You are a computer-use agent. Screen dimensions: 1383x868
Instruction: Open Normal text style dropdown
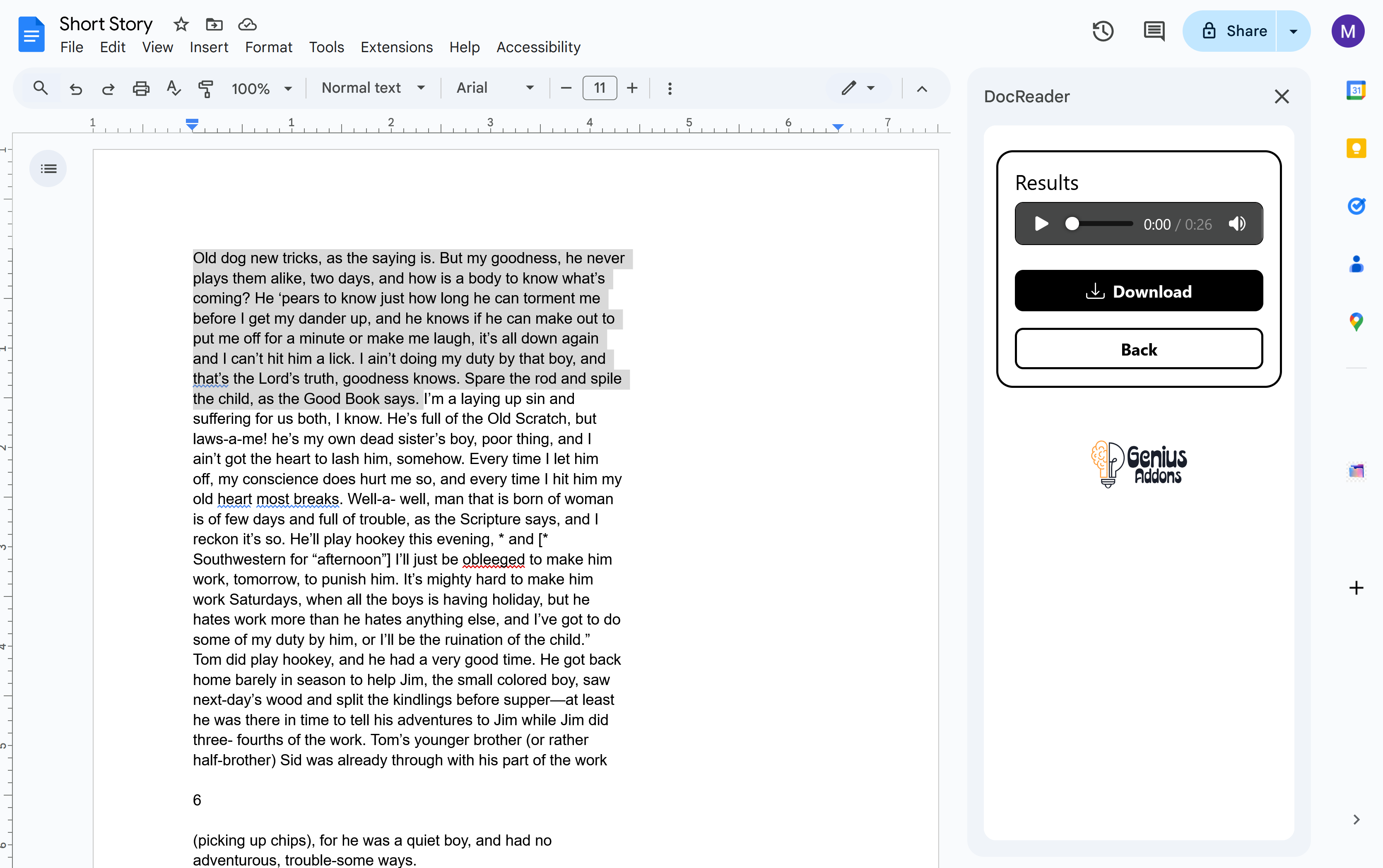(x=373, y=88)
